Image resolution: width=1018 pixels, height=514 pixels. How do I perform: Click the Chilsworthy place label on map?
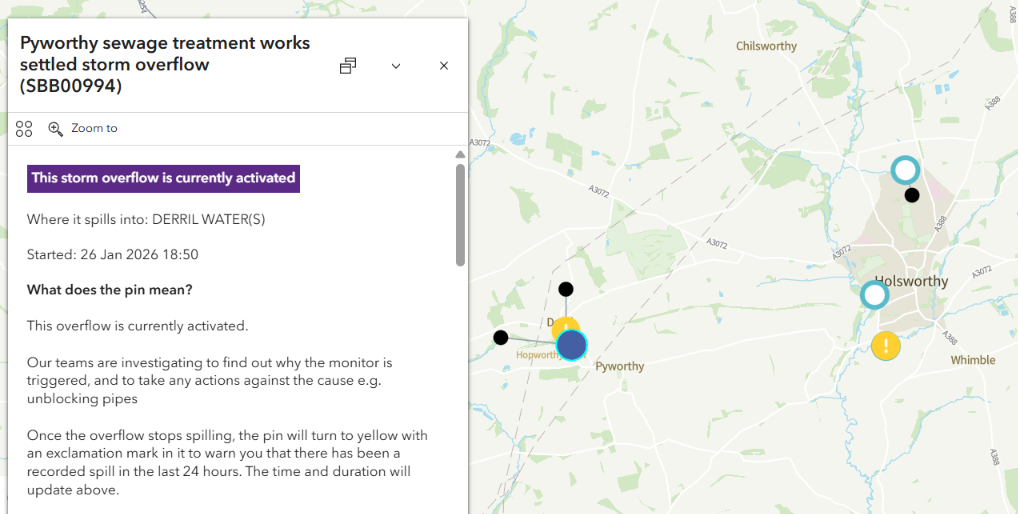pyautogui.click(x=766, y=46)
